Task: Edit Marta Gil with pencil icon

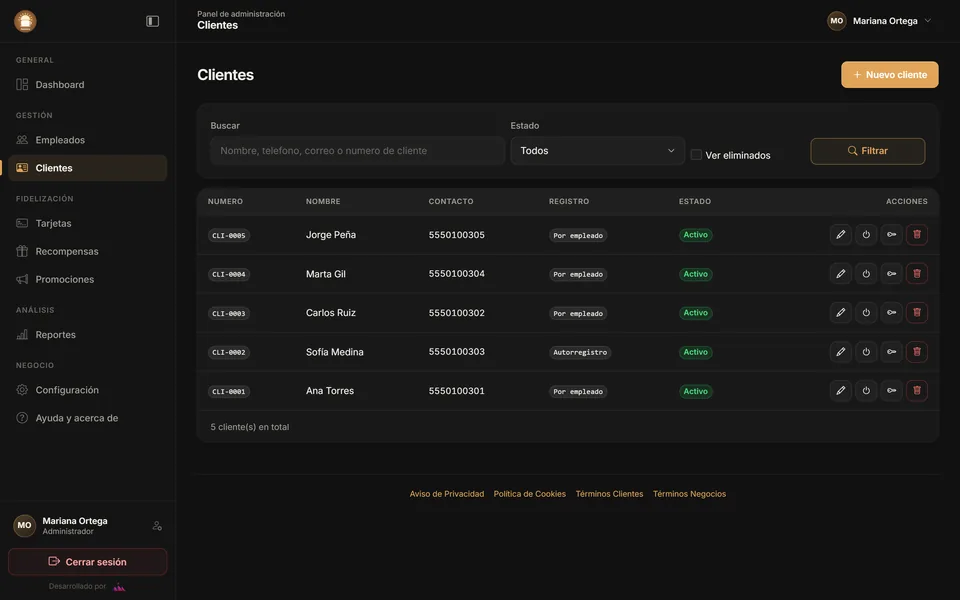Action: [841, 274]
